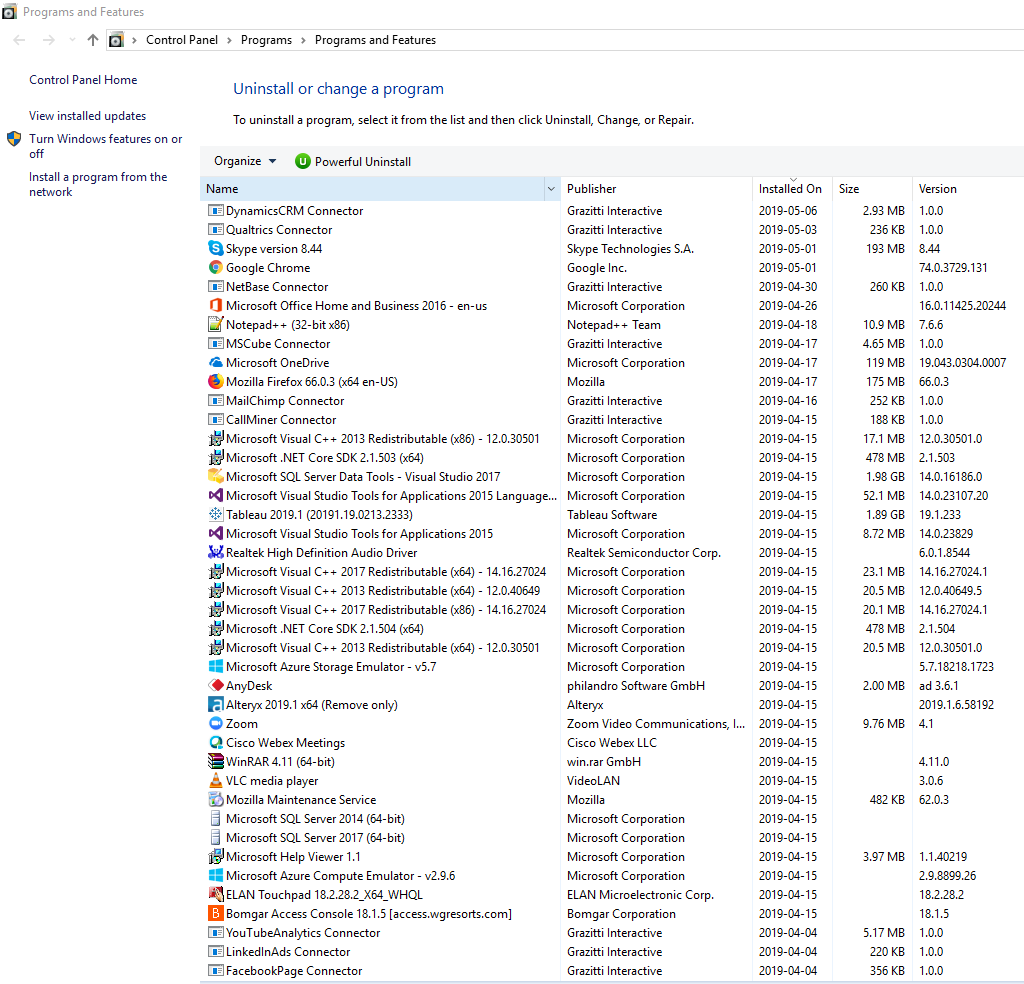
Task: Click the Windows features shield icon
Action: [14, 139]
